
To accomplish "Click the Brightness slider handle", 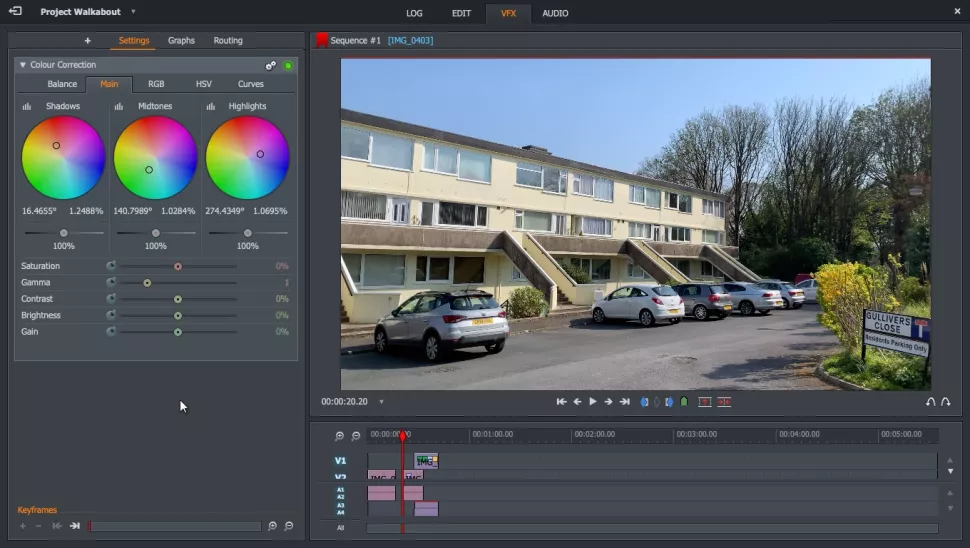I will pos(178,315).
